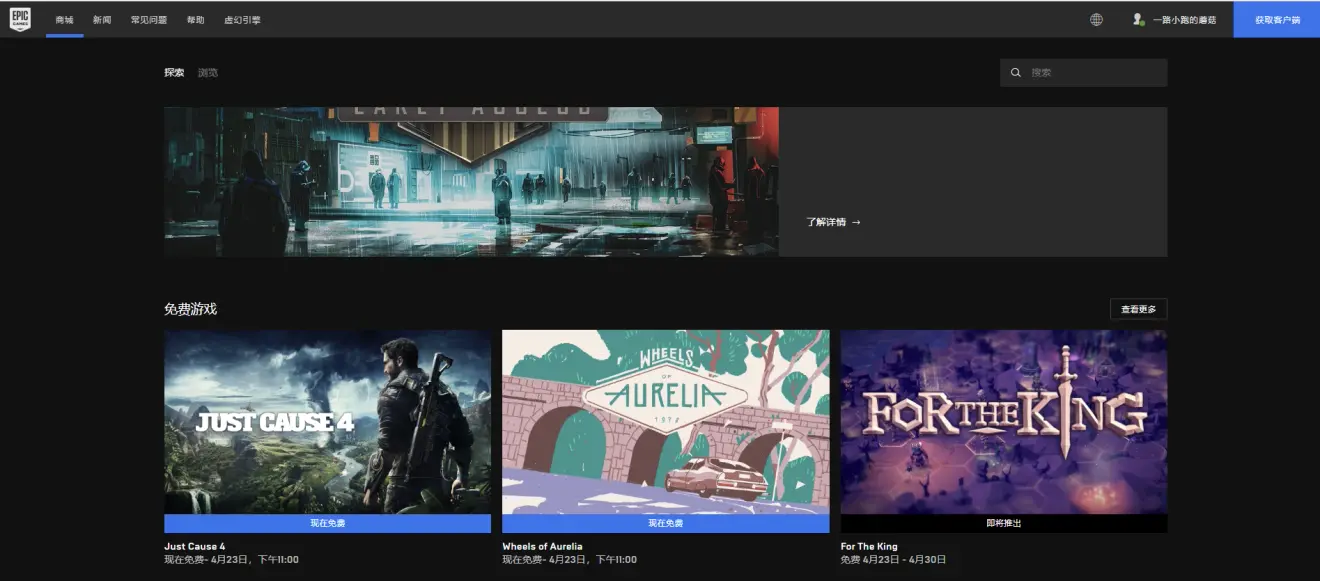Open the 商城 store tab
Screen dimensions: 1320x581
[65, 20]
